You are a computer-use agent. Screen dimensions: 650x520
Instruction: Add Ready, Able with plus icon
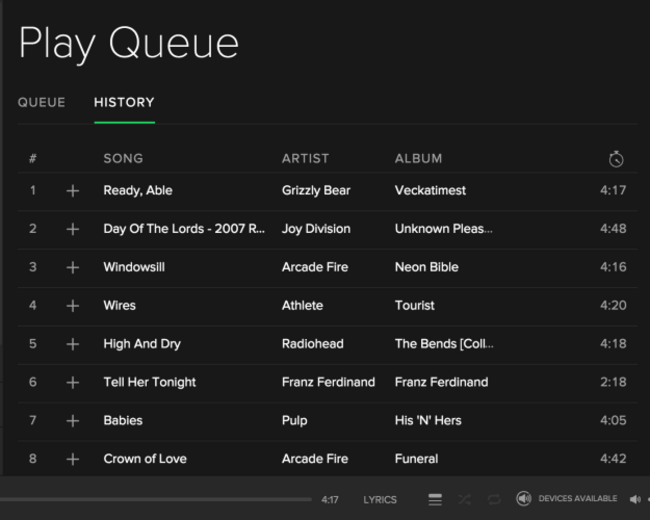73,191
